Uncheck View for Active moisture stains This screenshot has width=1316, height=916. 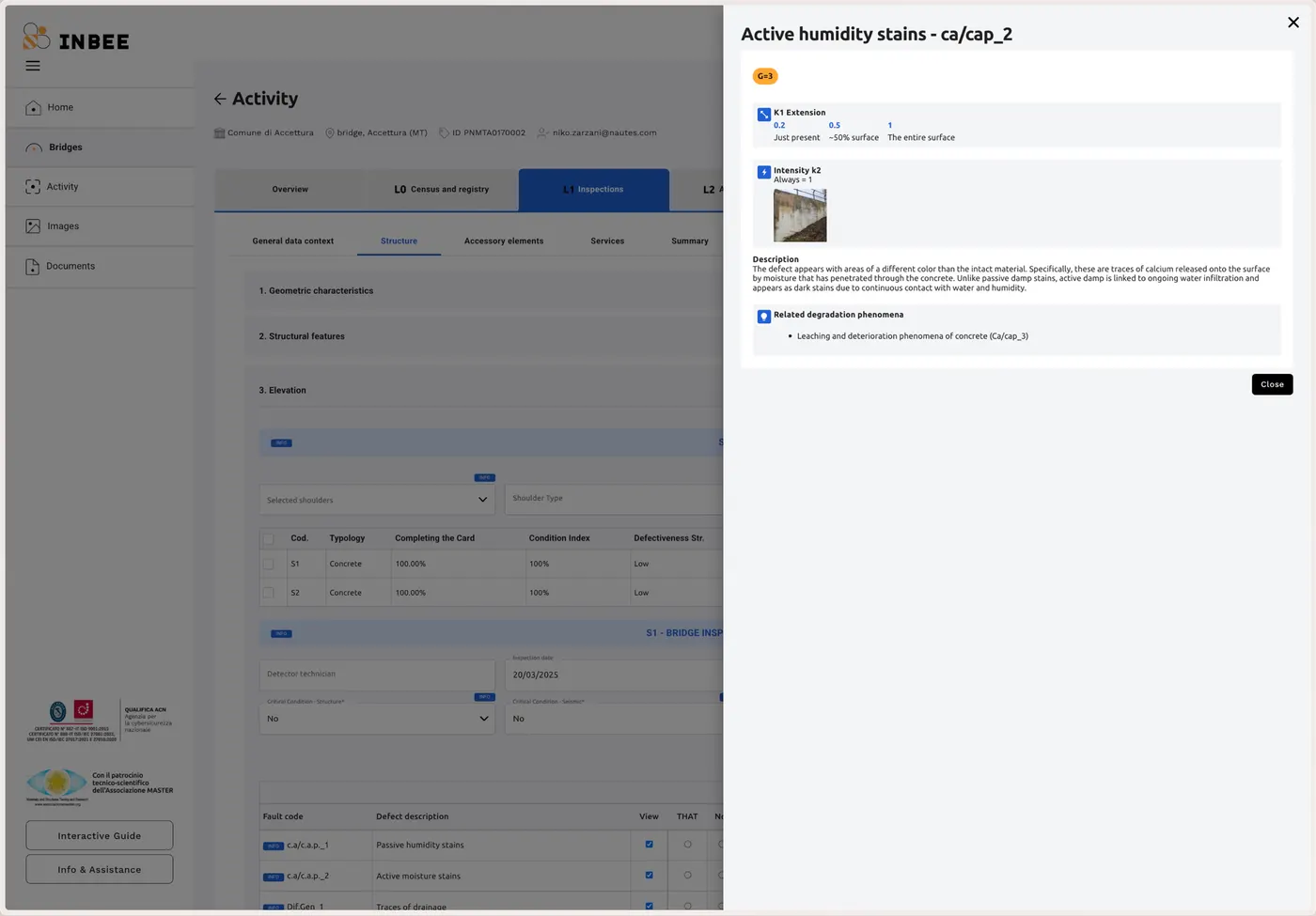click(x=649, y=876)
